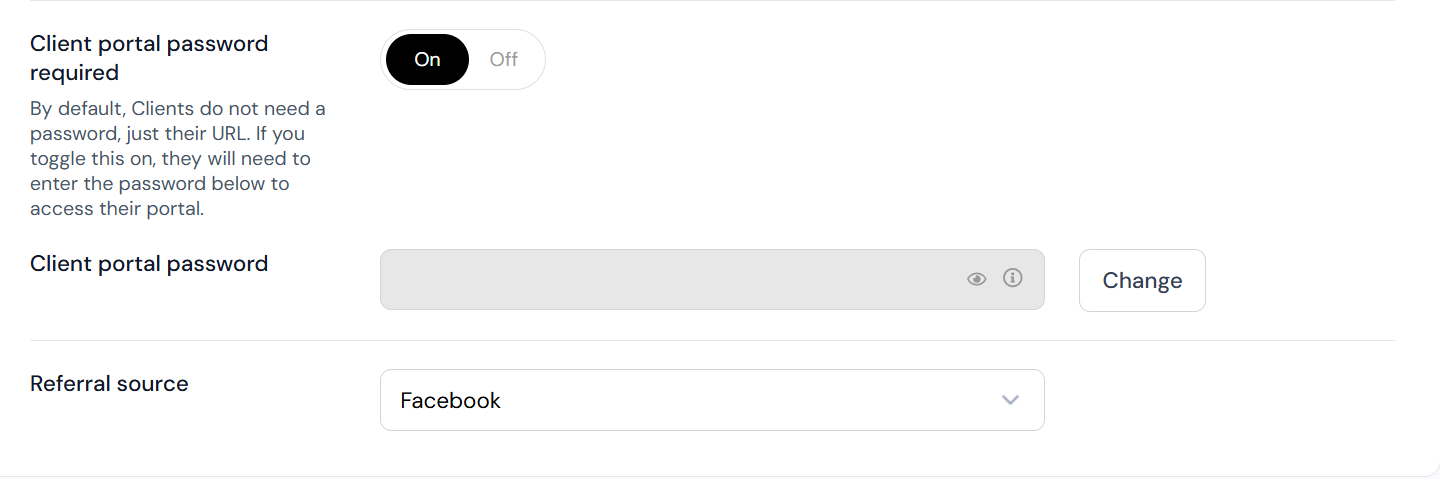Click the Change button

1142,280
